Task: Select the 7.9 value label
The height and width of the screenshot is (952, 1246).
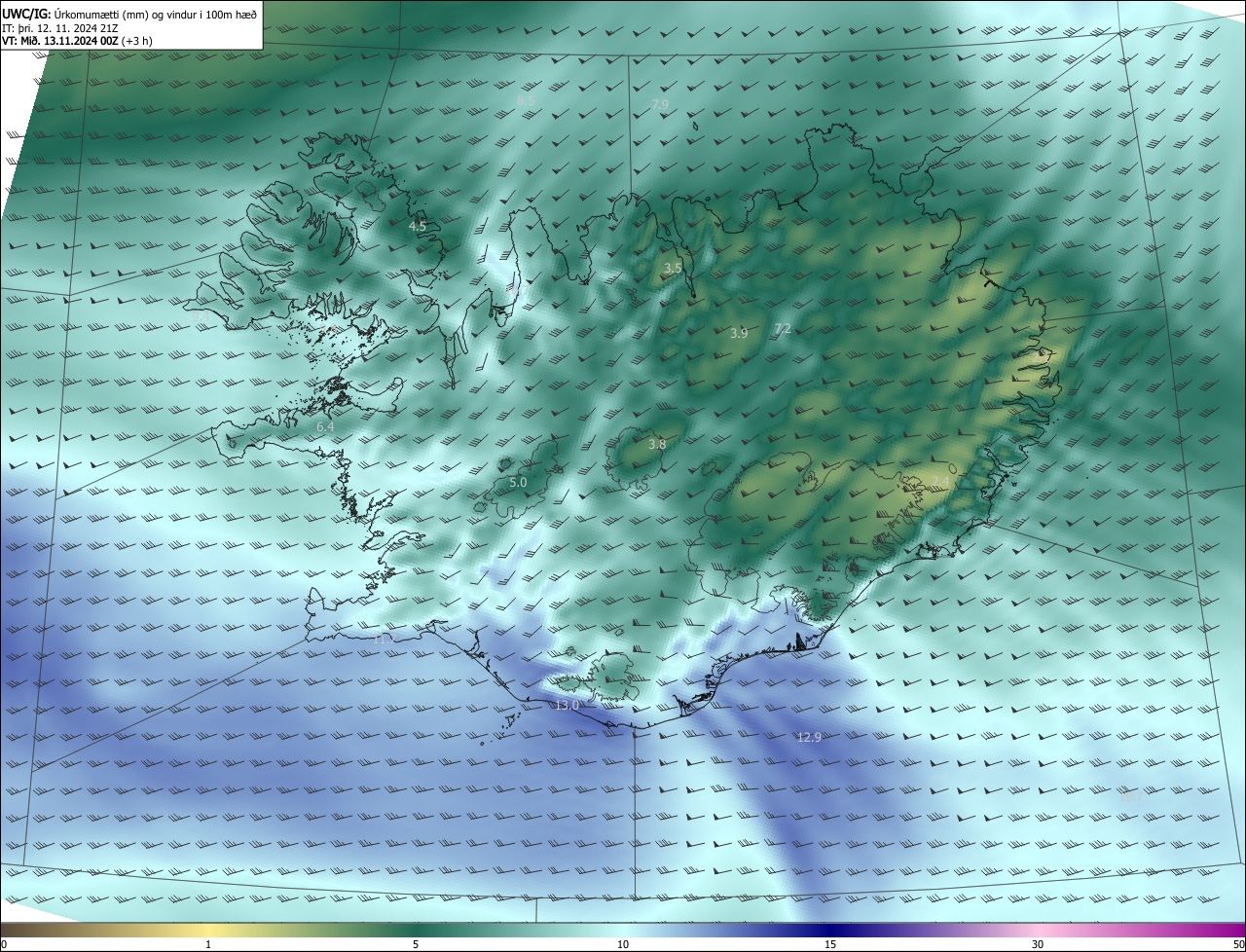Action: [x=660, y=104]
